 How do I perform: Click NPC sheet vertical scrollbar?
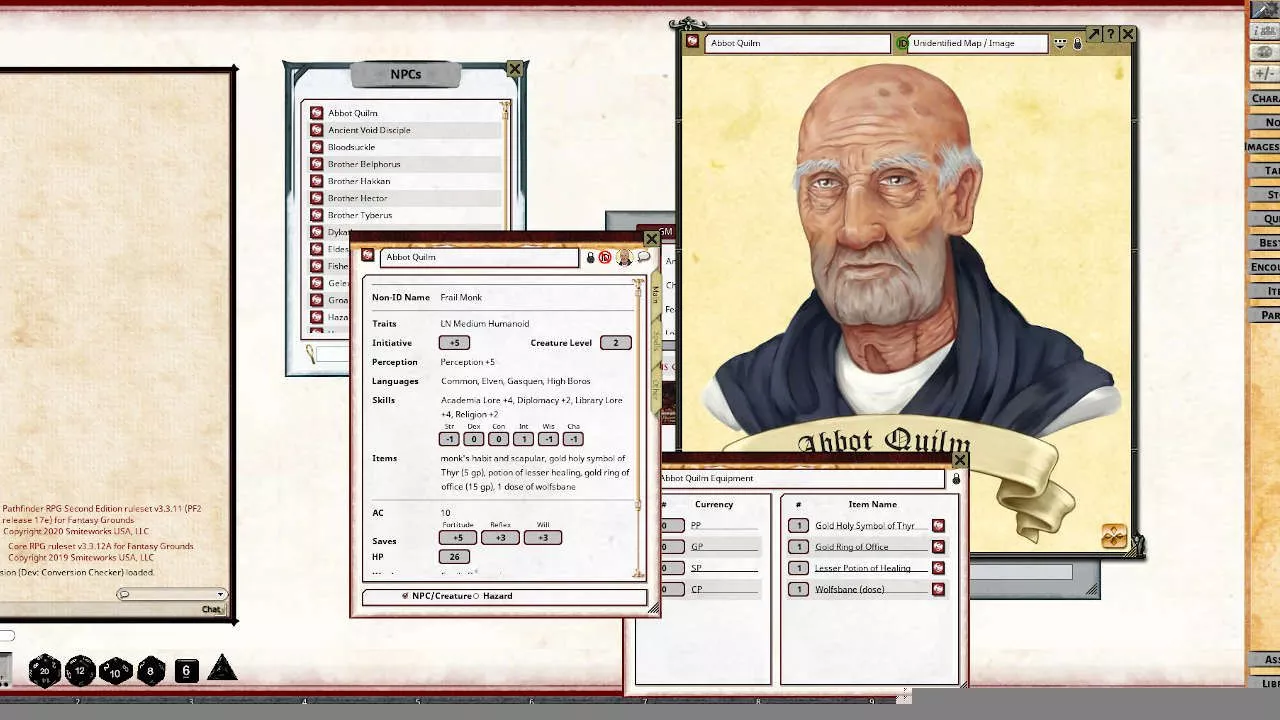(x=638, y=429)
